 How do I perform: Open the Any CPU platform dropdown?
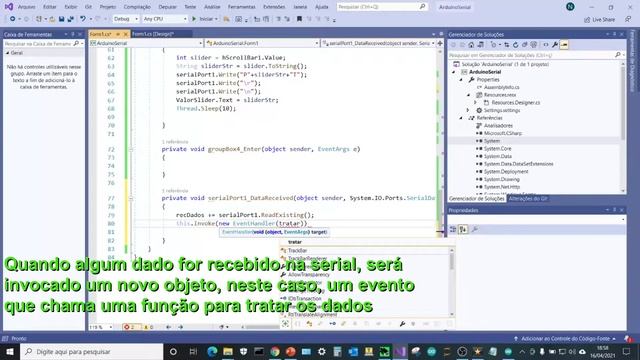[165, 19]
